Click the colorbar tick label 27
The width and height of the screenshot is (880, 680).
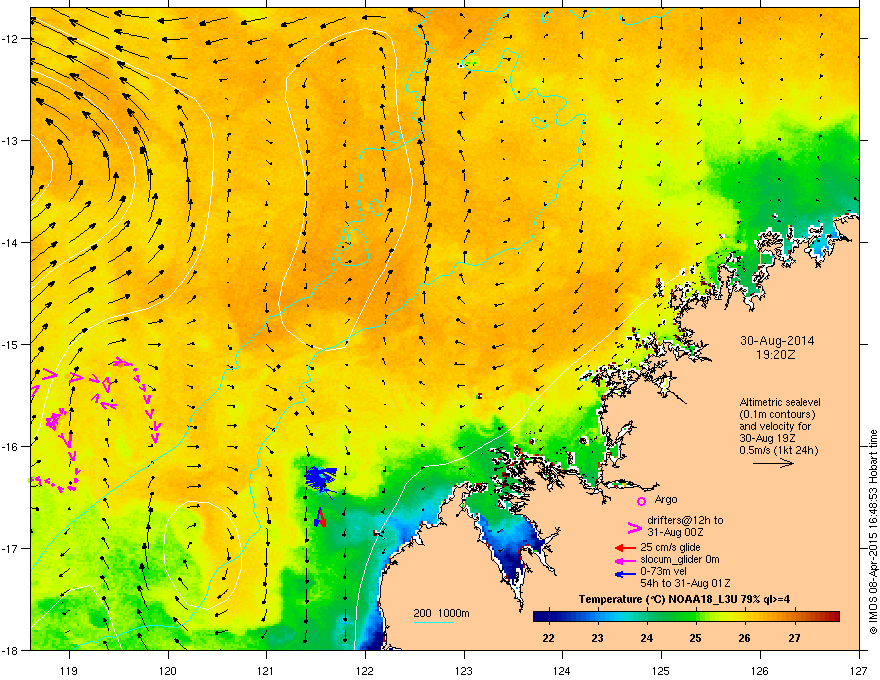[x=794, y=638]
